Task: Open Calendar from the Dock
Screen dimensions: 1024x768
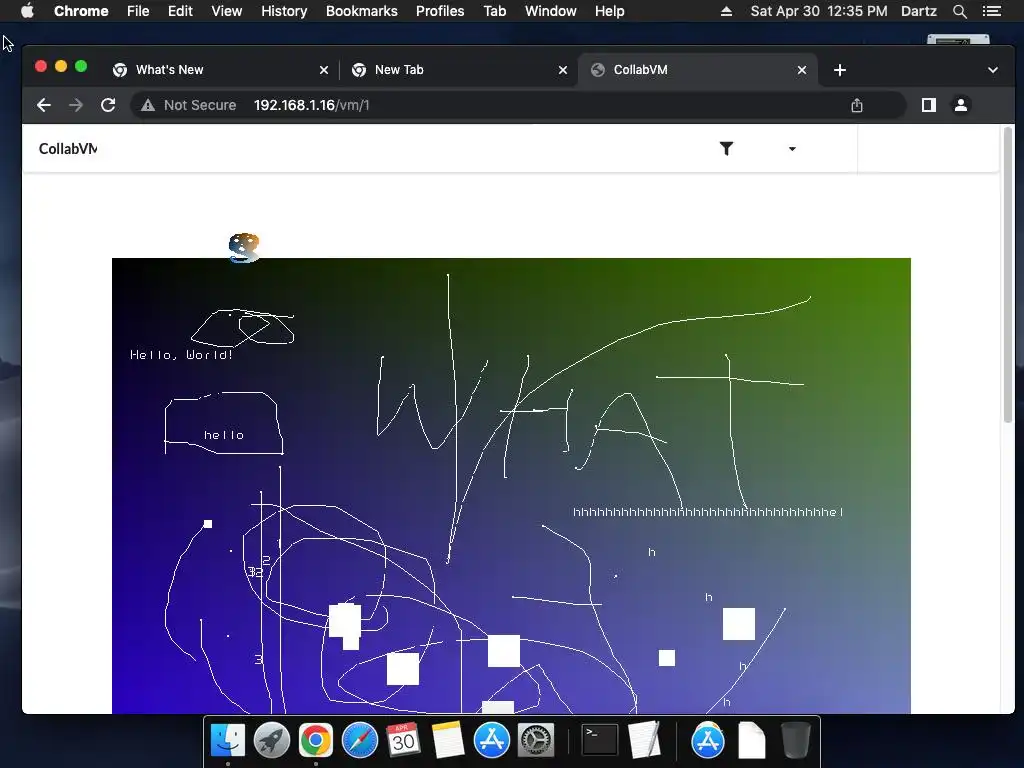Action: point(403,741)
